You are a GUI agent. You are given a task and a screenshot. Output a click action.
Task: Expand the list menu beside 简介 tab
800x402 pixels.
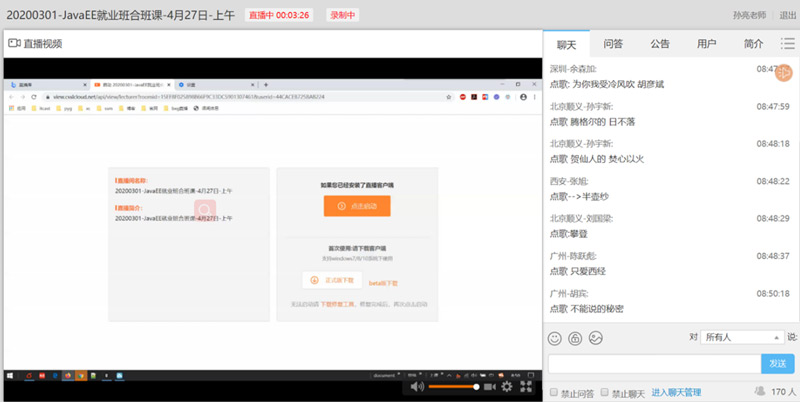click(787, 44)
